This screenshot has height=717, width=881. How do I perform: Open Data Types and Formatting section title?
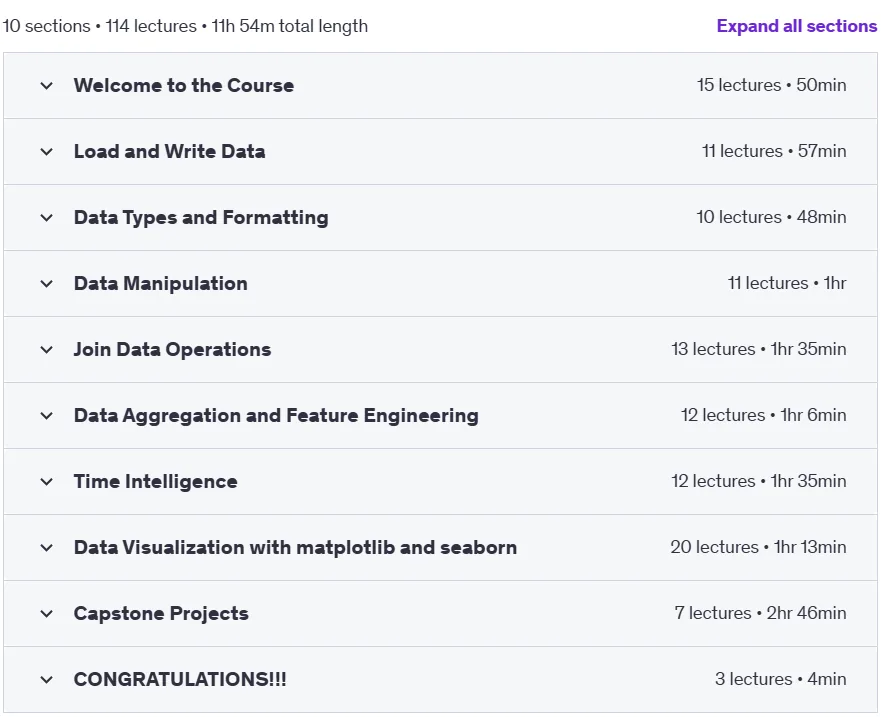201,217
